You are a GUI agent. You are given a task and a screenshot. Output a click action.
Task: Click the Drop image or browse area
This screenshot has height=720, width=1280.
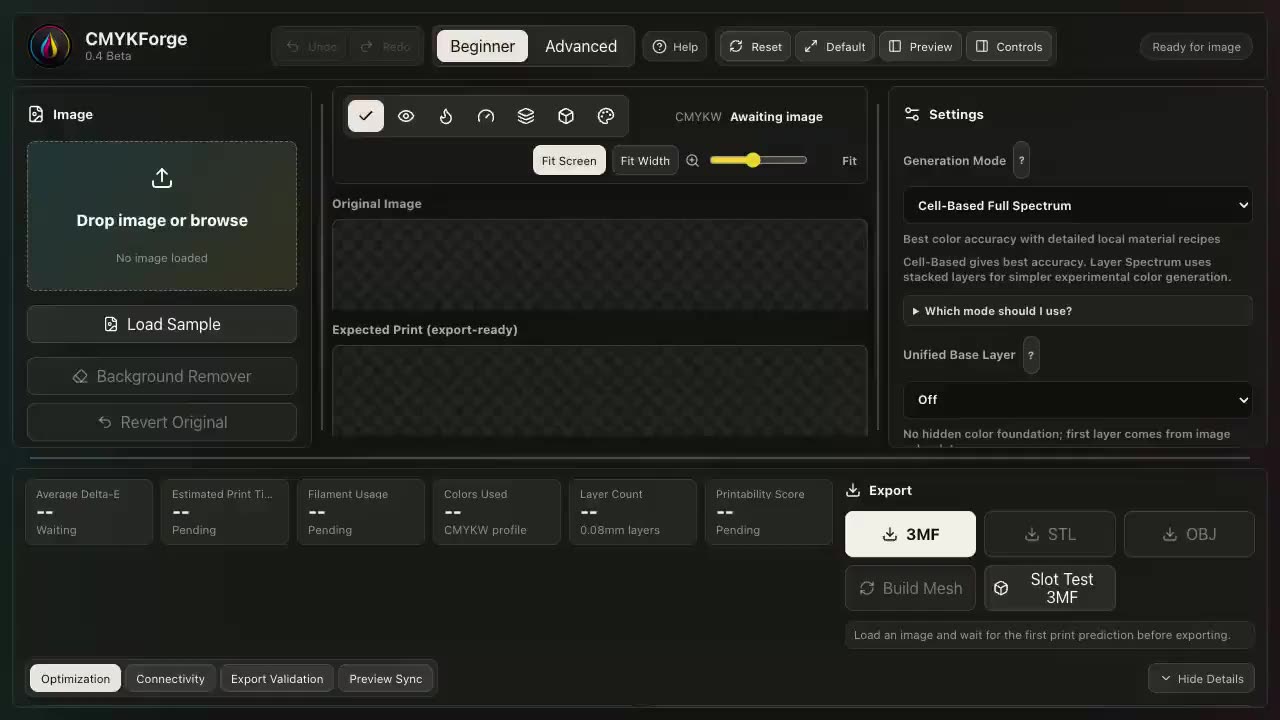click(x=162, y=216)
